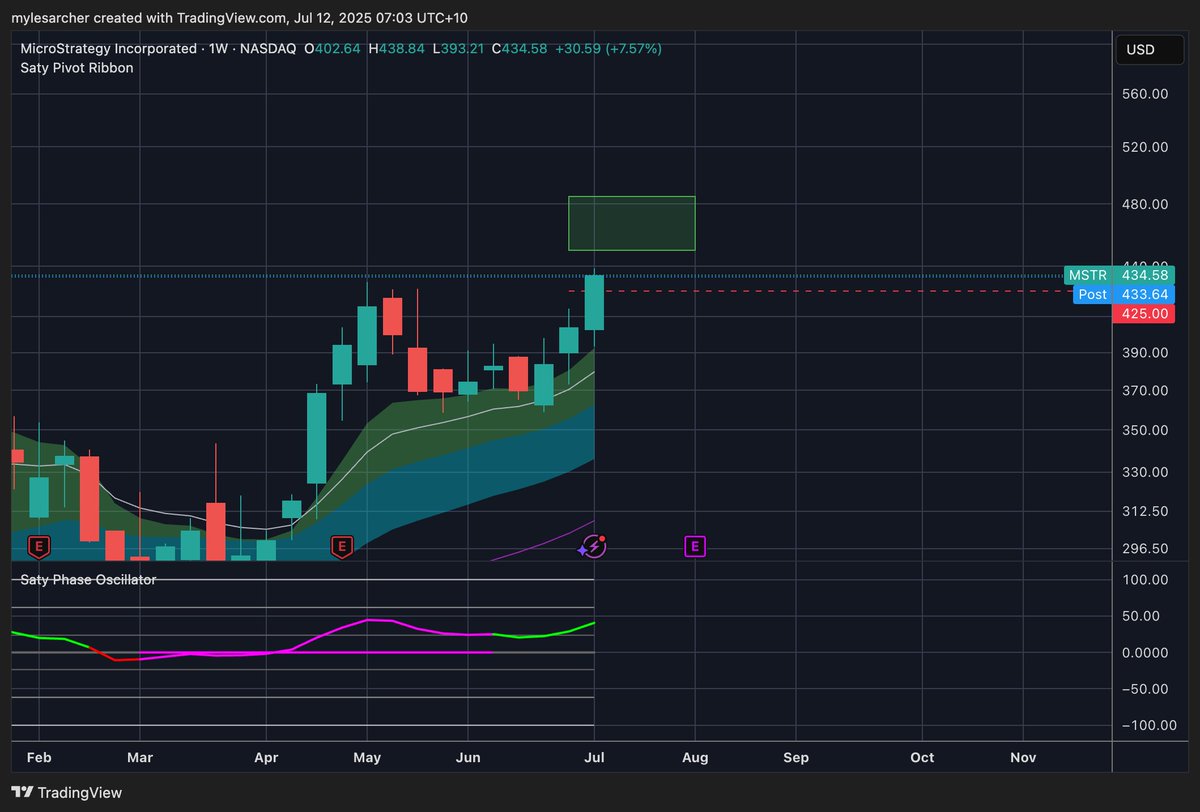Click the Jun label on the time axis
Screen dimensions: 1200x812
[x=468, y=758]
